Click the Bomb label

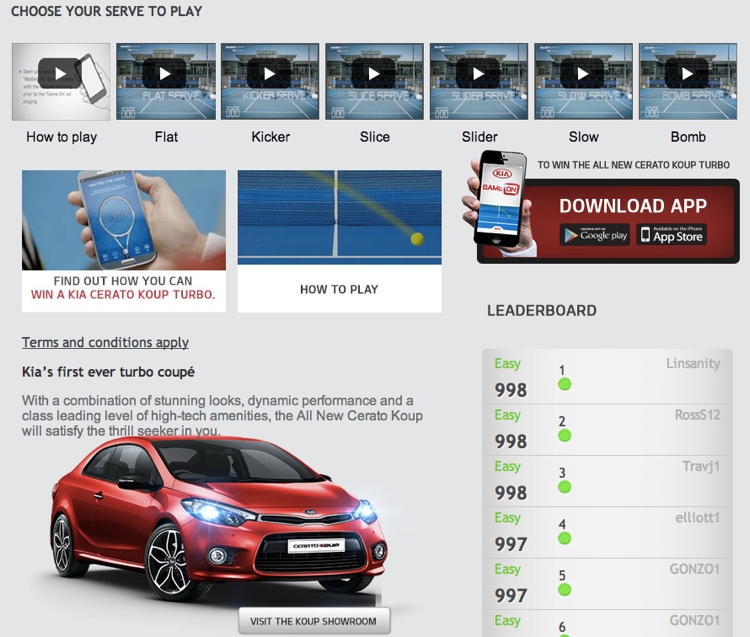point(688,137)
